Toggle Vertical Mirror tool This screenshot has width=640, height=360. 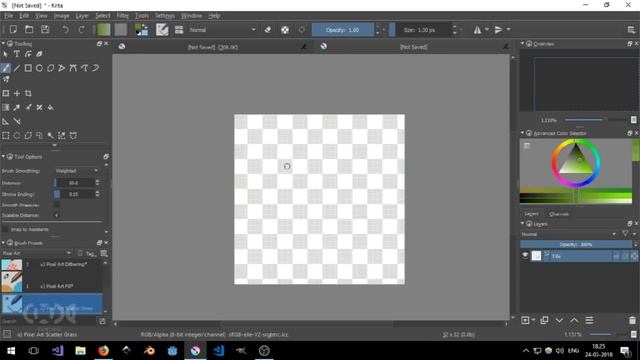[498, 30]
